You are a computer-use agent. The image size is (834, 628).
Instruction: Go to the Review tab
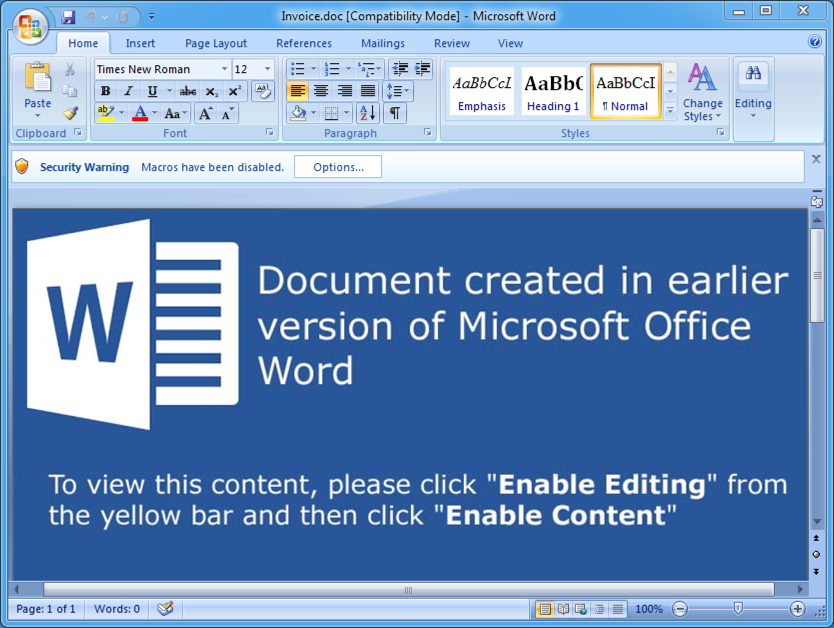point(452,43)
